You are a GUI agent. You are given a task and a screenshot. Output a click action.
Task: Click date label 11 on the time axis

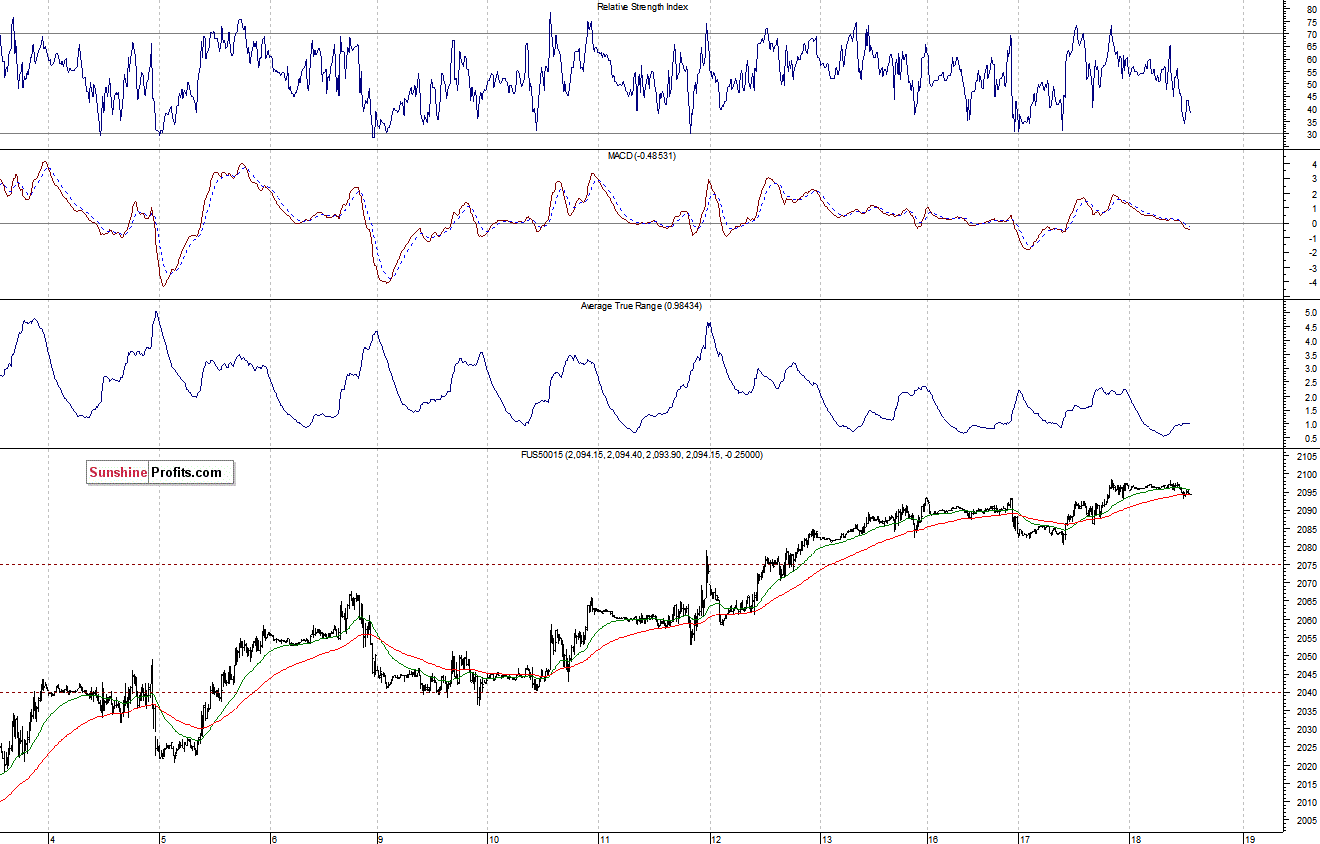[604, 839]
